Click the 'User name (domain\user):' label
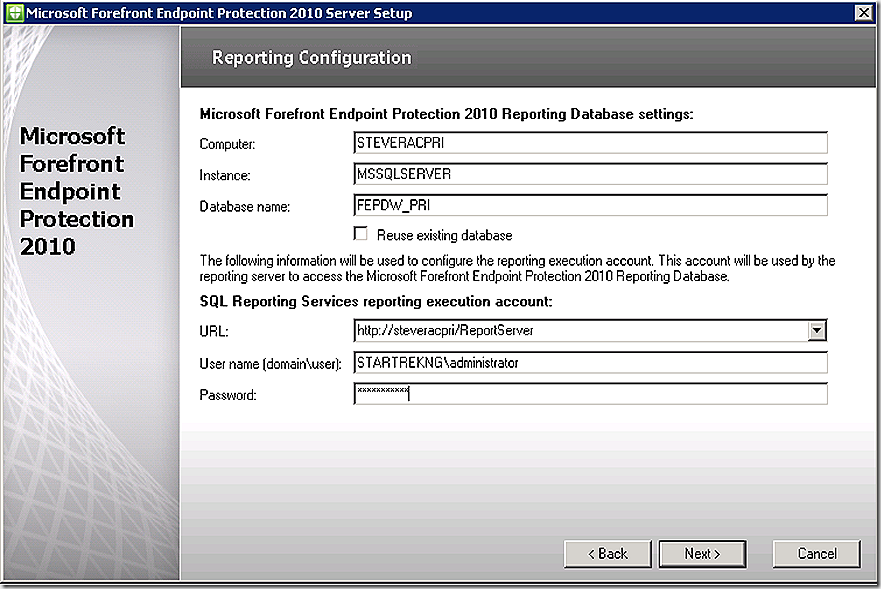Screen dimensions: 881x589 270,364
